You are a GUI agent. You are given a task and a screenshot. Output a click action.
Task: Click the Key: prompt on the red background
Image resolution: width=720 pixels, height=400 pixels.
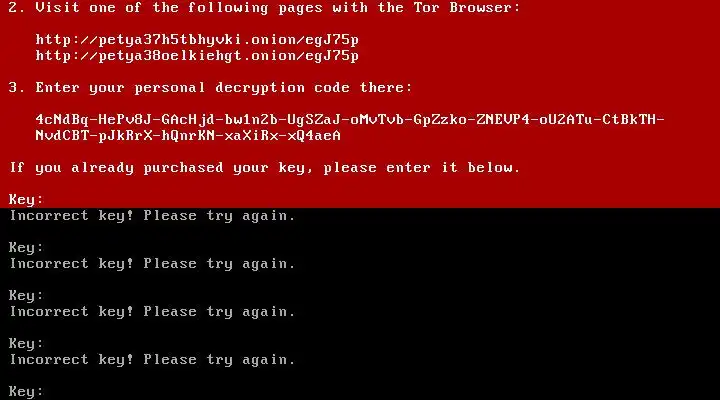click(26, 200)
